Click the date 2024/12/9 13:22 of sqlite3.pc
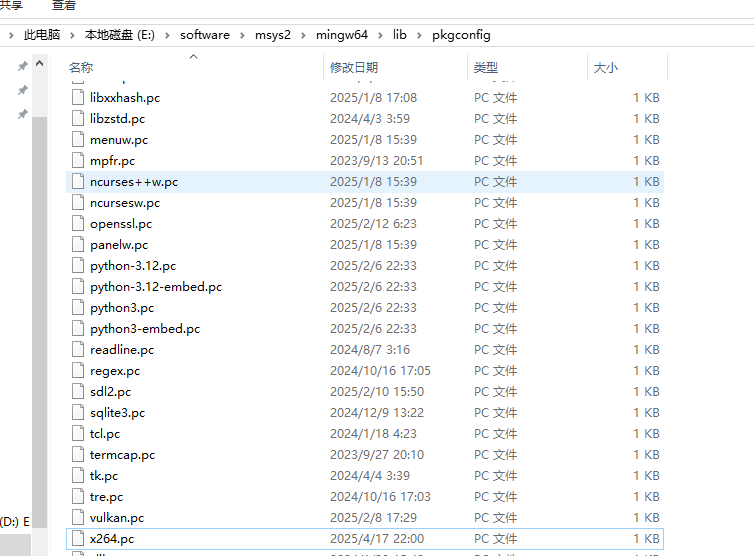Image resolution: width=754 pixels, height=556 pixels. [x=377, y=413]
